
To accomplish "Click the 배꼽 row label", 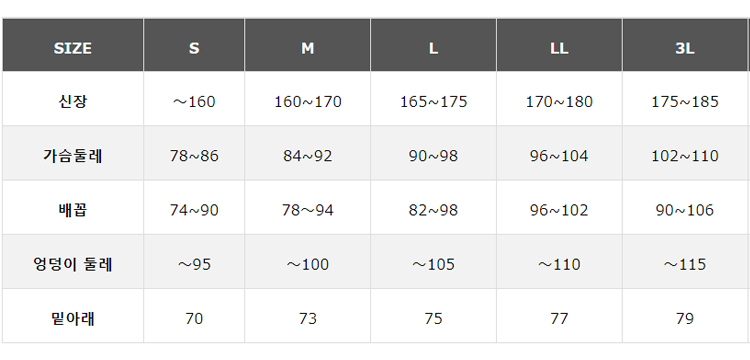I will tap(73, 207).
